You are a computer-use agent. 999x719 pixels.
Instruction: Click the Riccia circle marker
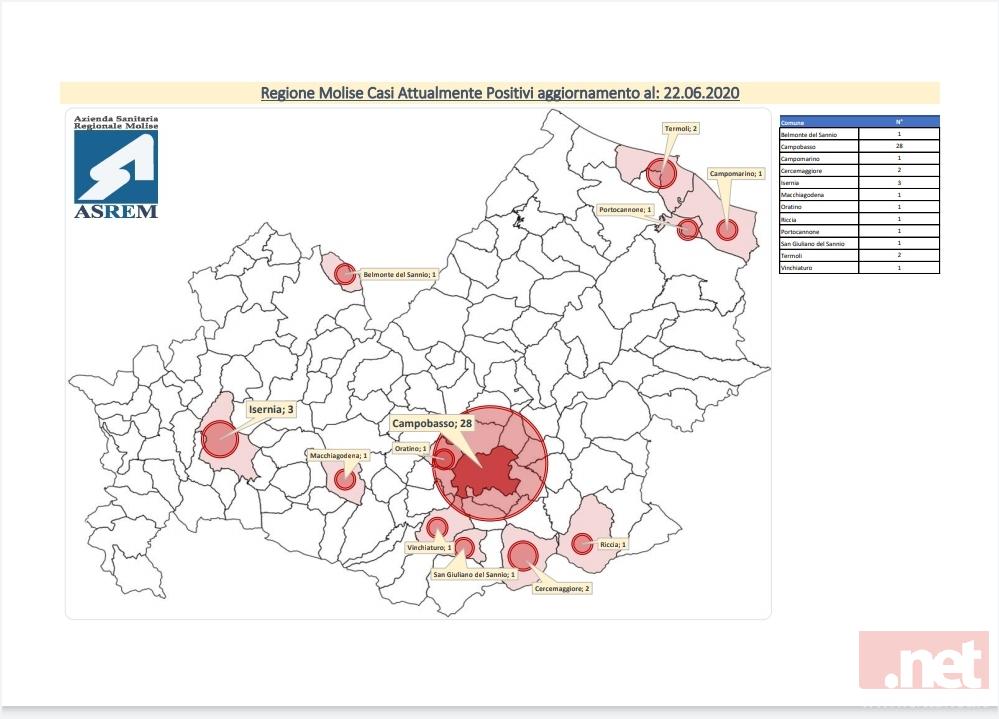[x=581, y=544]
